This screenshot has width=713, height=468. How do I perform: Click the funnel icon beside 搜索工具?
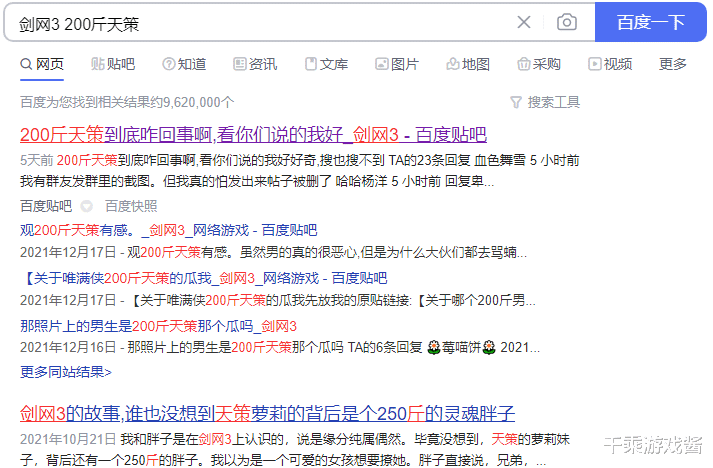point(516,102)
